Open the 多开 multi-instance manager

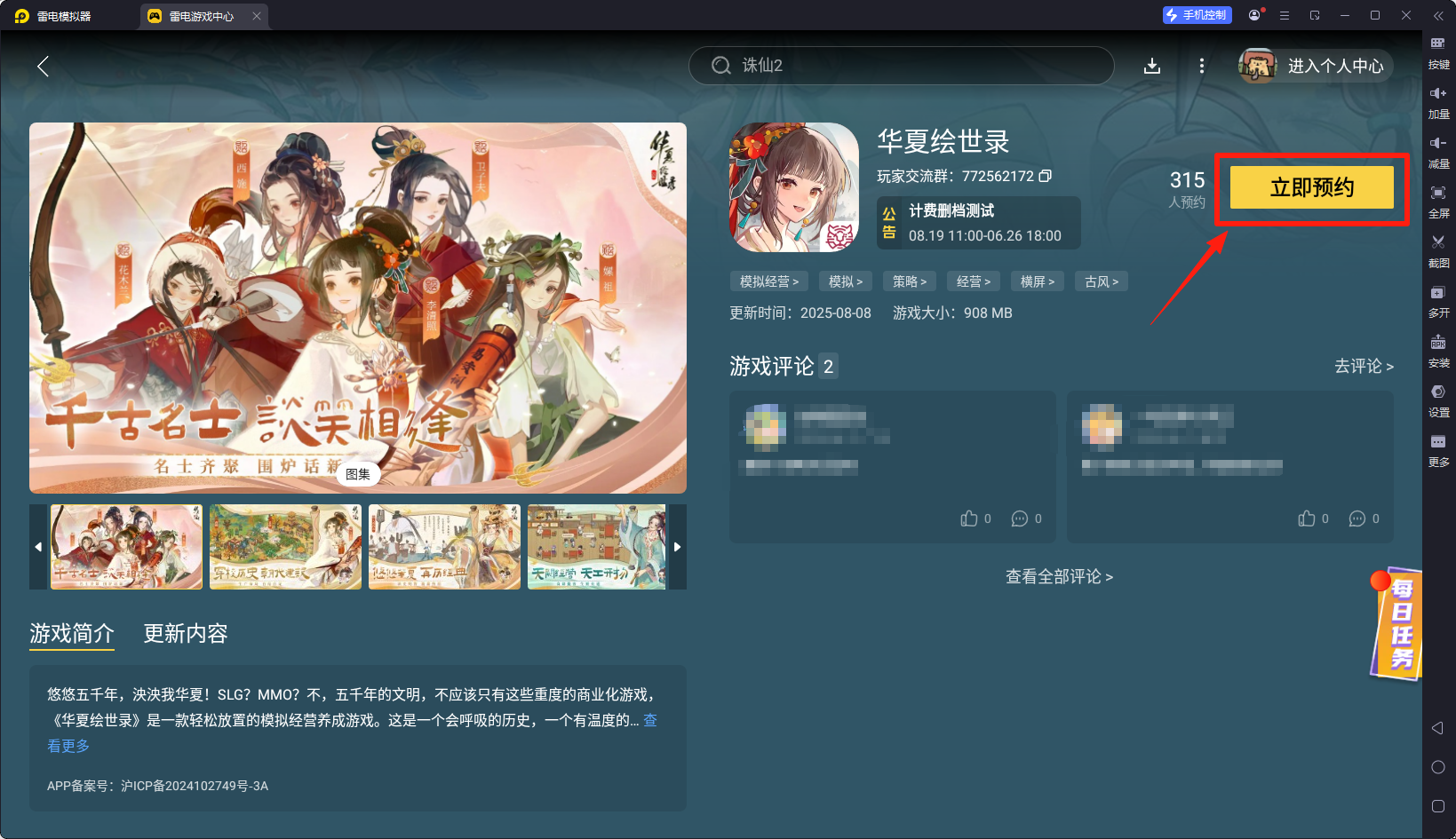pos(1438,302)
